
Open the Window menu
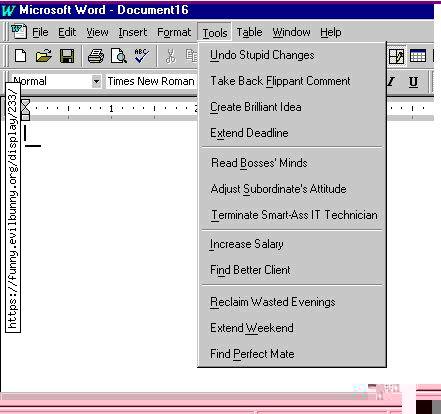click(x=291, y=32)
